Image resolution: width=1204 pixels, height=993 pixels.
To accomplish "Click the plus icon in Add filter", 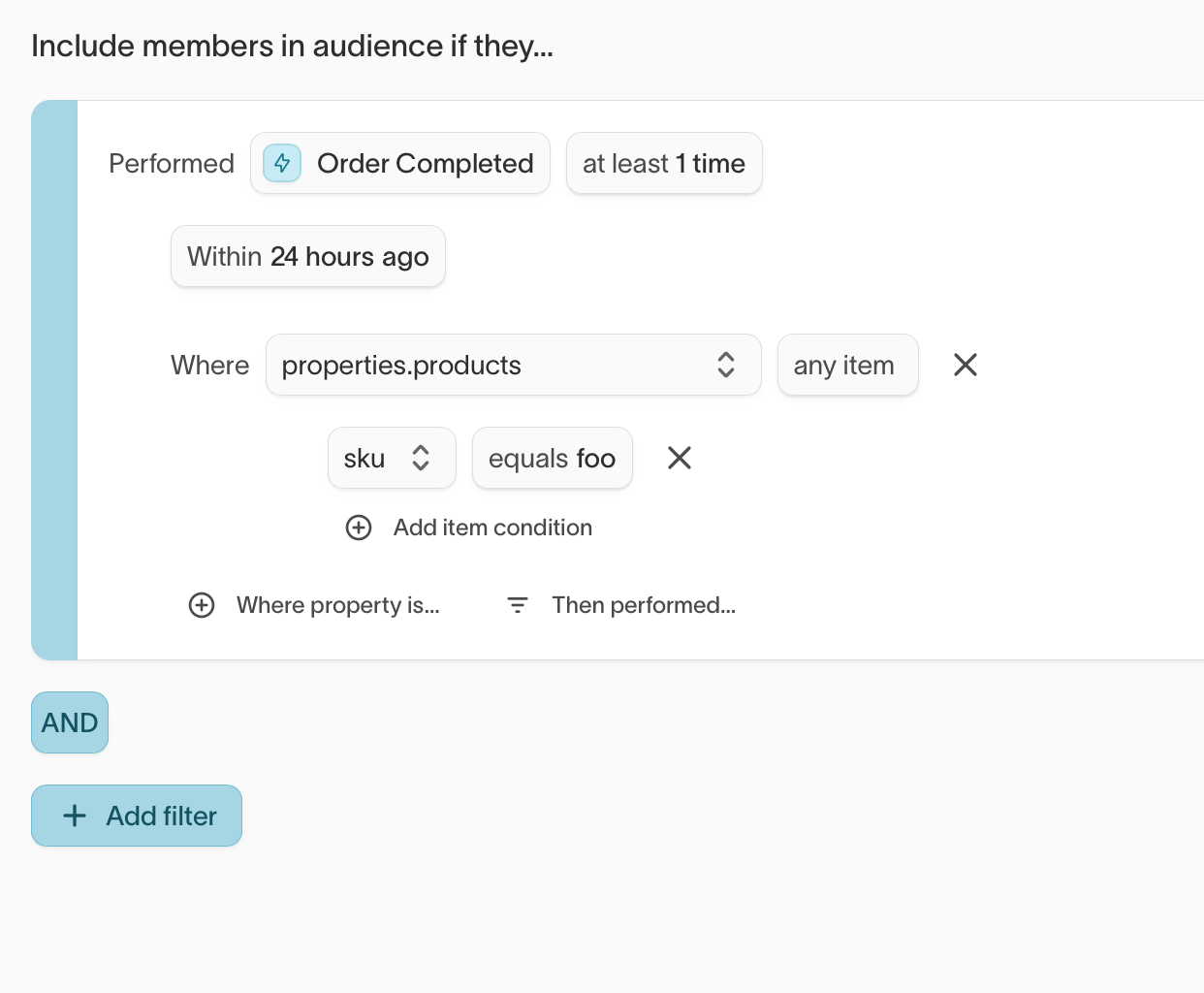I will (75, 816).
